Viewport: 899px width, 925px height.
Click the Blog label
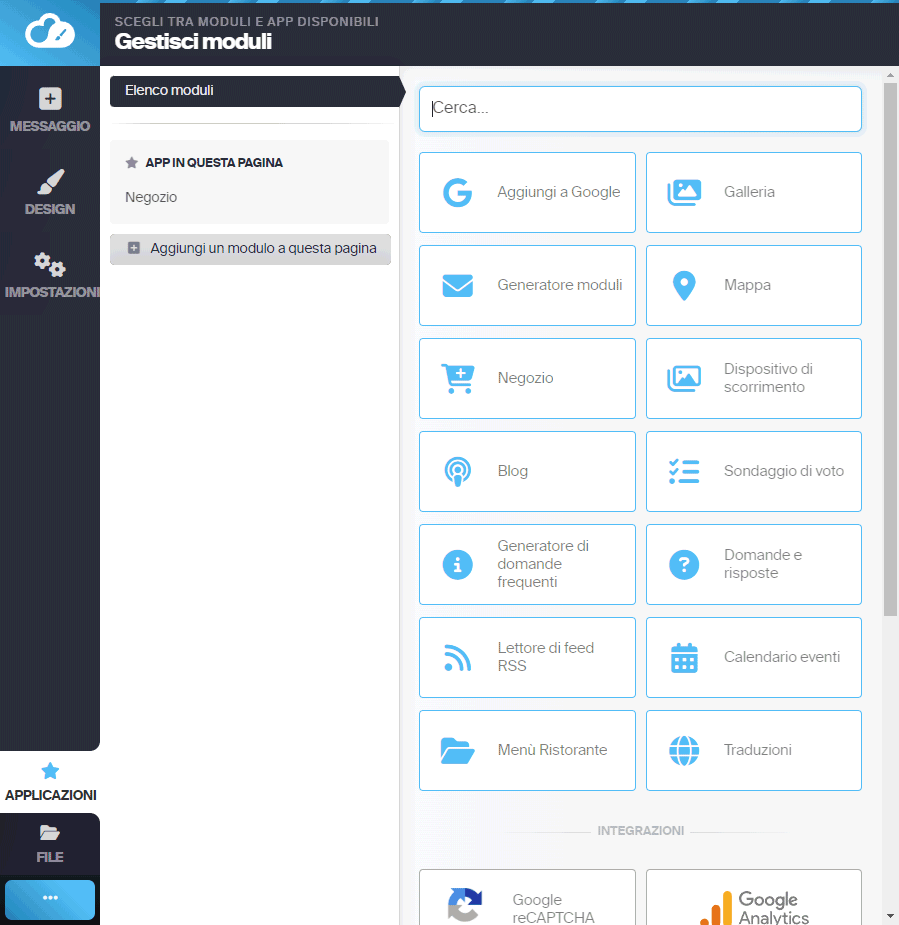pyautogui.click(x=513, y=471)
